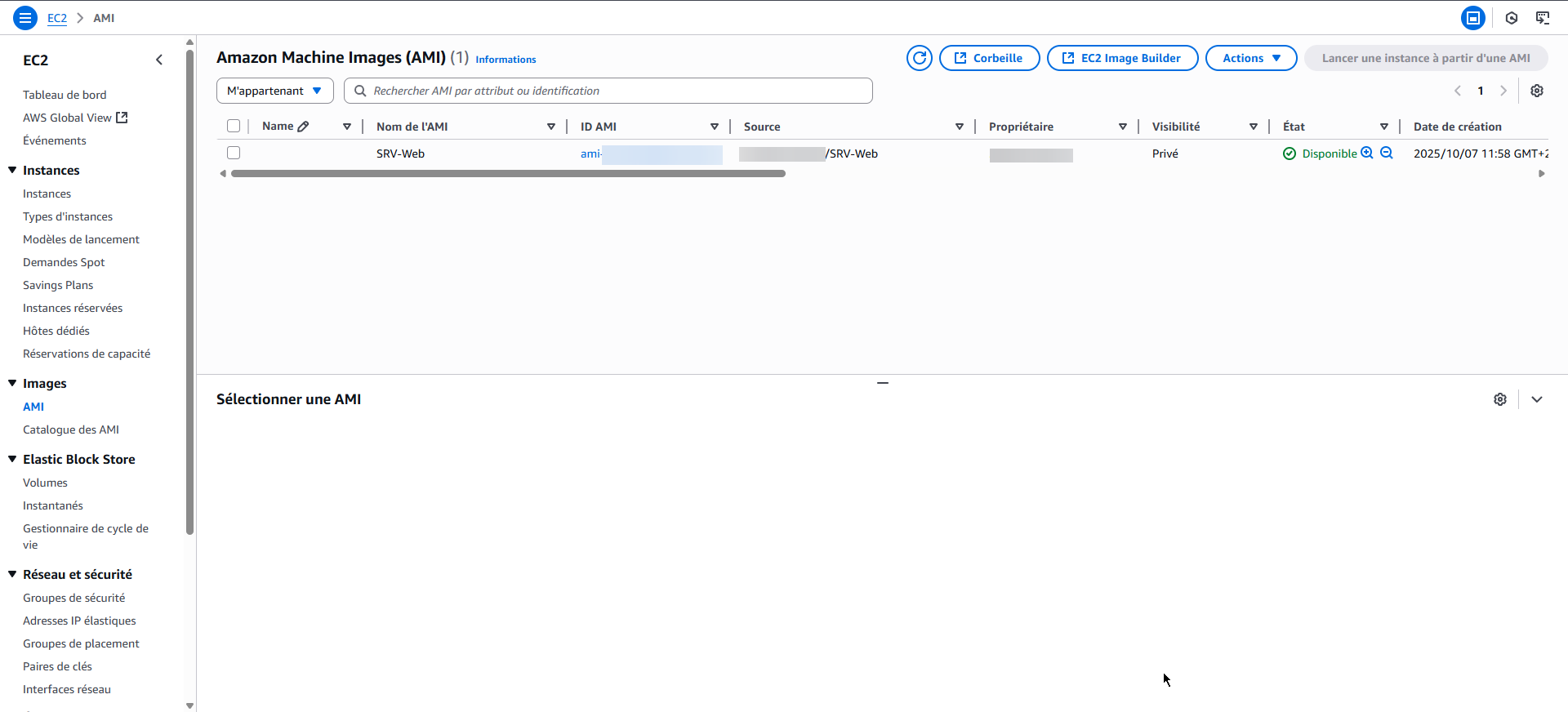This screenshot has width=1568, height=712.
Task: Collapse the EC2 side navigation panel
Action: (x=159, y=60)
